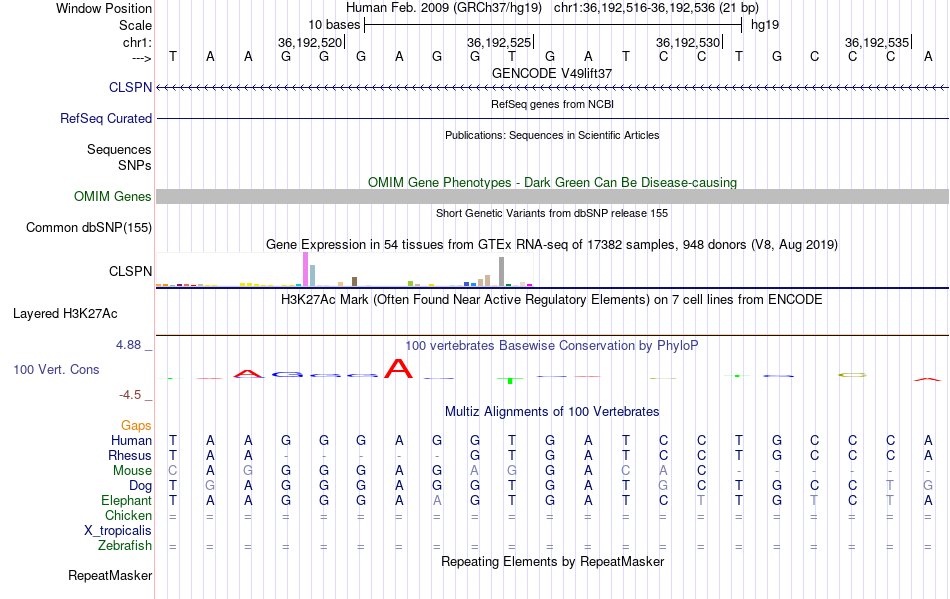Screen dimensions: 950x599
Task: Click the GTEx Gene Expression in 54 tissues title
Action: coord(552,245)
